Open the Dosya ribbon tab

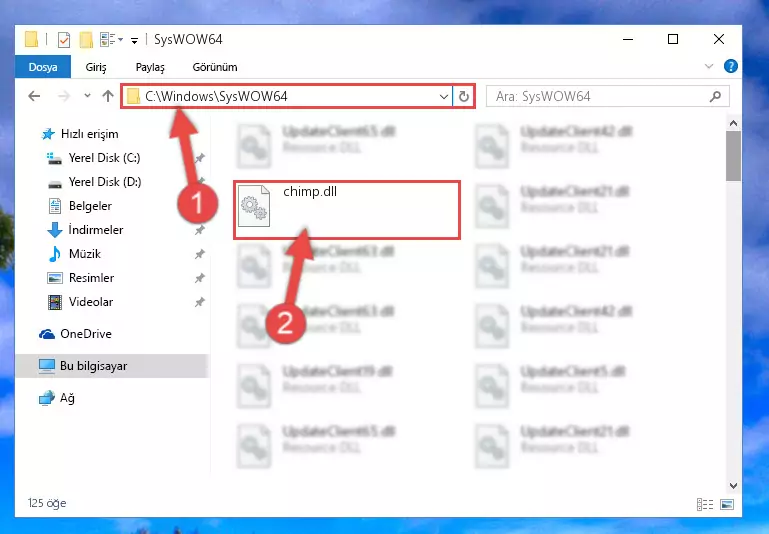coord(43,67)
